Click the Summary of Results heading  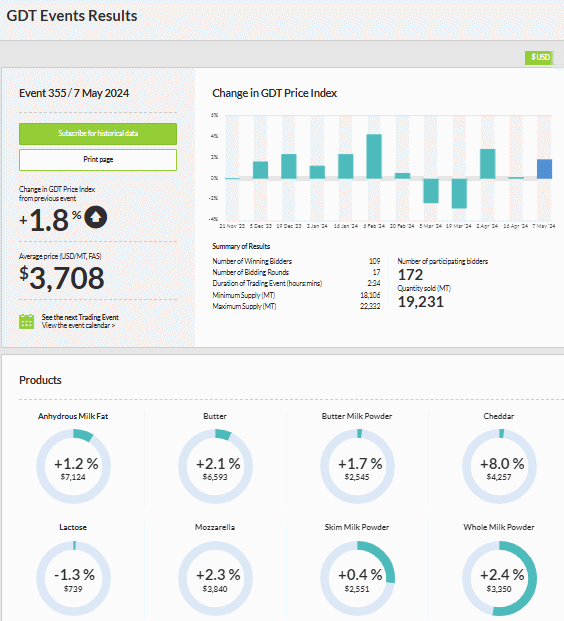(x=241, y=246)
